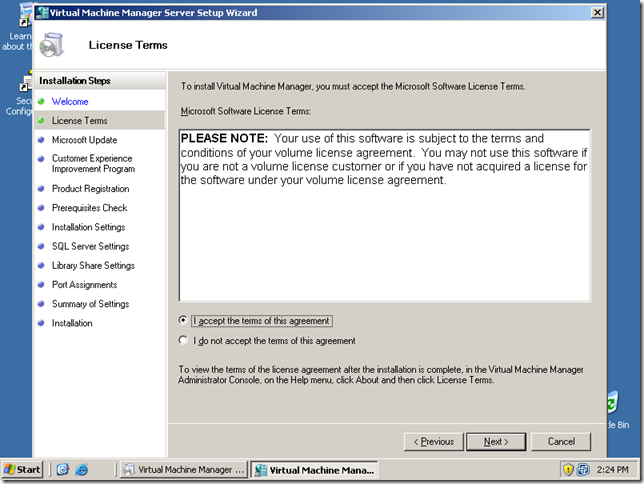Screen dimensions: 644x484
Task: Click the Microsoft Update step
Action: point(84,140)
